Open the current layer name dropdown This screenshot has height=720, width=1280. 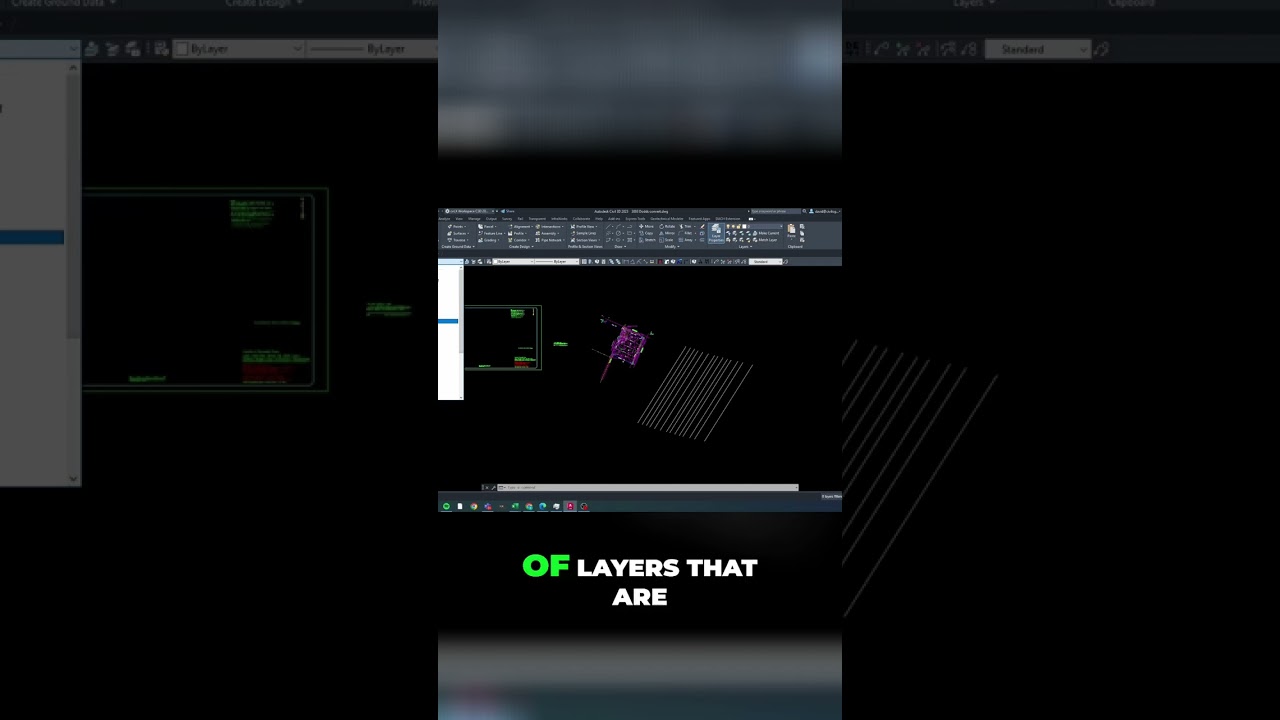click(765, 226)
